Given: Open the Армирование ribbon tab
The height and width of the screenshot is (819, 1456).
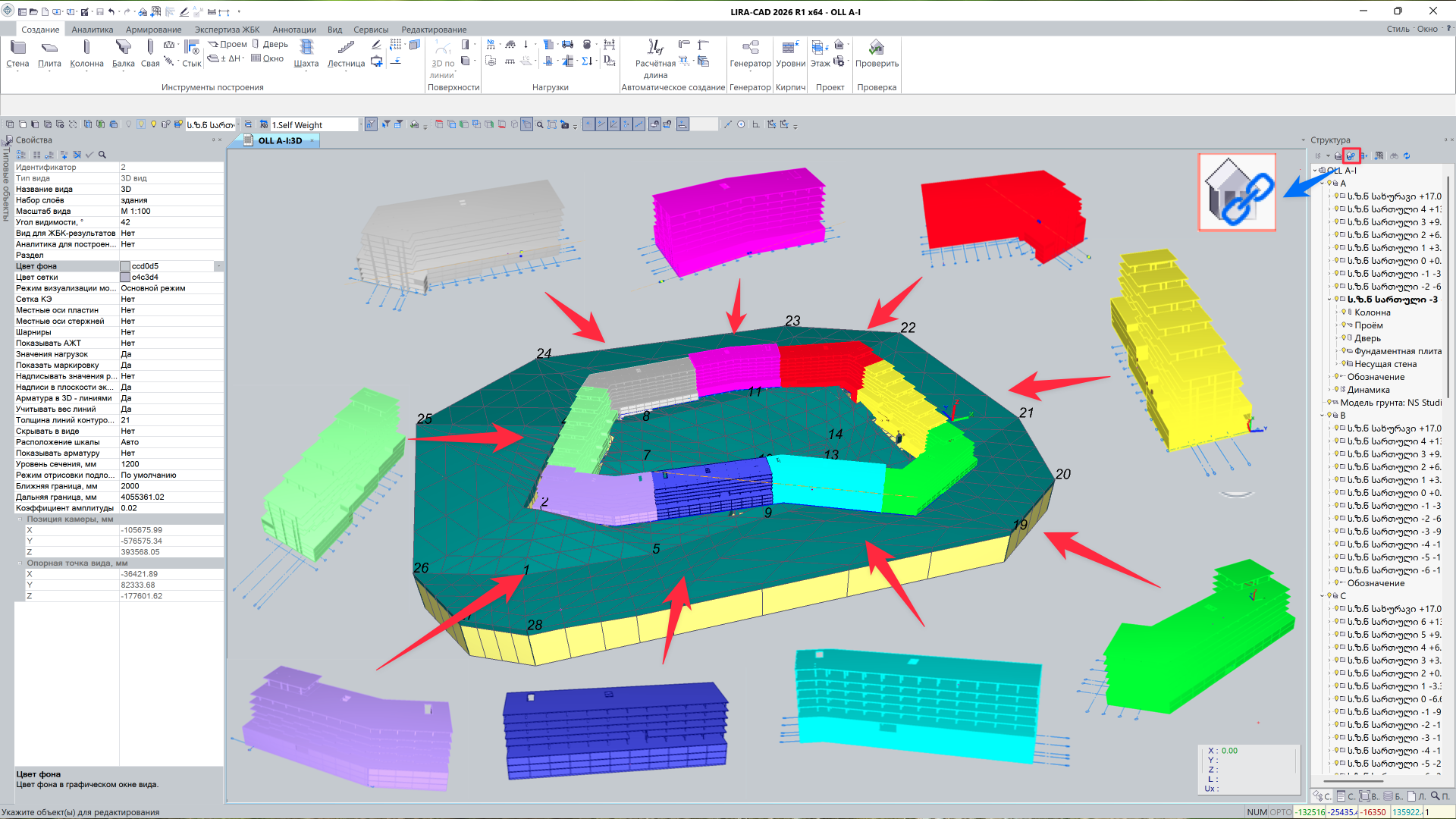Looking at the screenshot, I should click(153, 30).
